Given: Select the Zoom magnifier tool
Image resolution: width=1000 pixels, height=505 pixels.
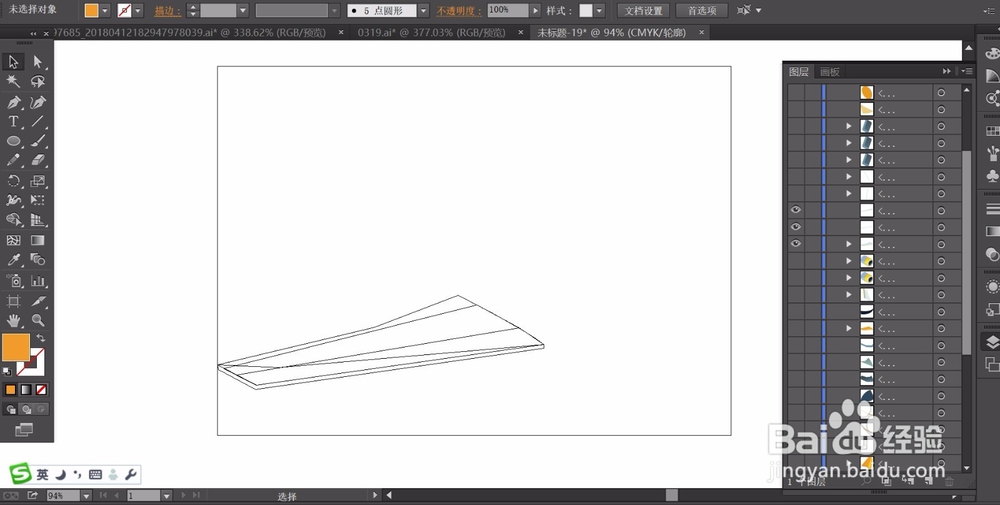Looking at the screenshot, I should [x=38, y=321].
